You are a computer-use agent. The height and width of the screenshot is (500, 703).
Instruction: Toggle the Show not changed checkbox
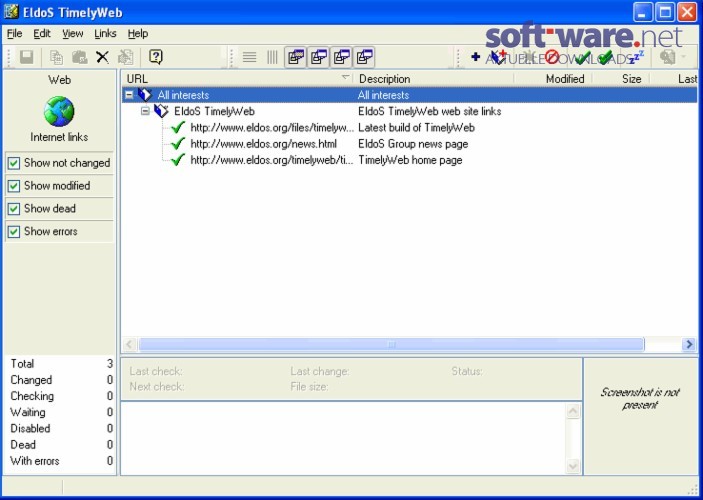coord(14,163)
